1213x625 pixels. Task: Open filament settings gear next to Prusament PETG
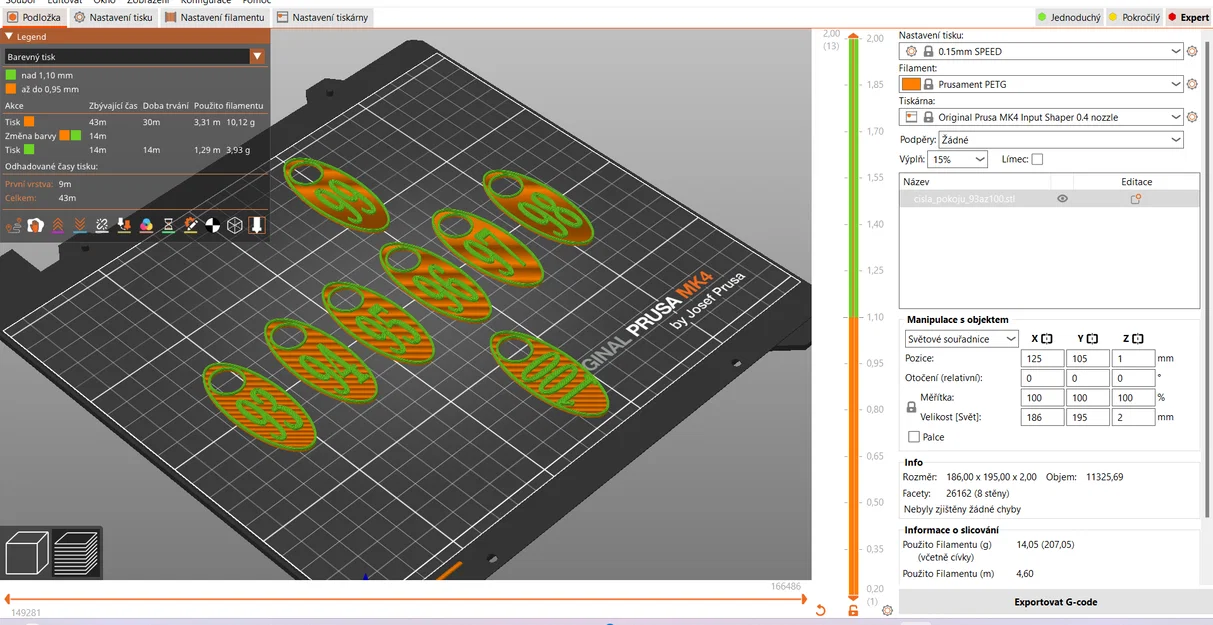pos(1191,84)
